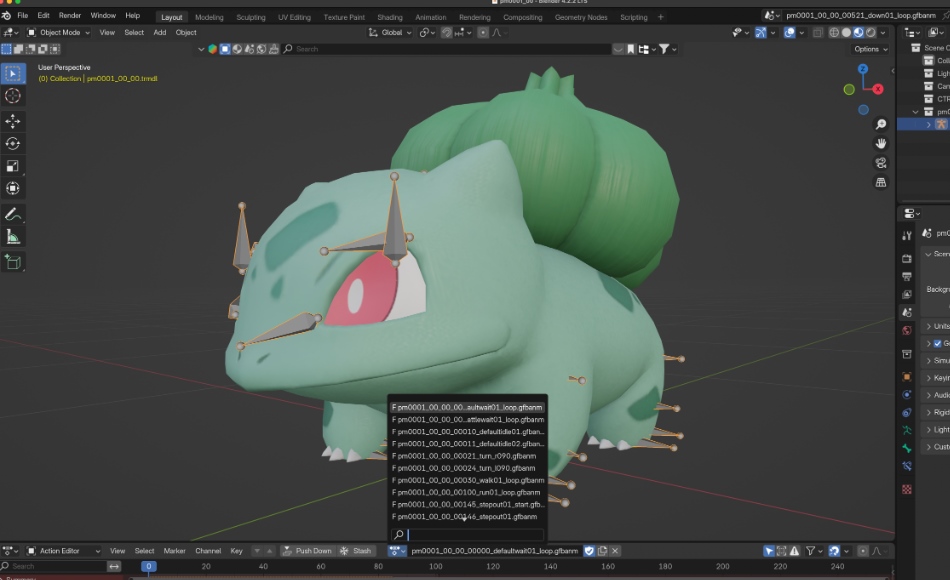Open the Options dropdown in viewport
The image size is (950, 580).
871,49
